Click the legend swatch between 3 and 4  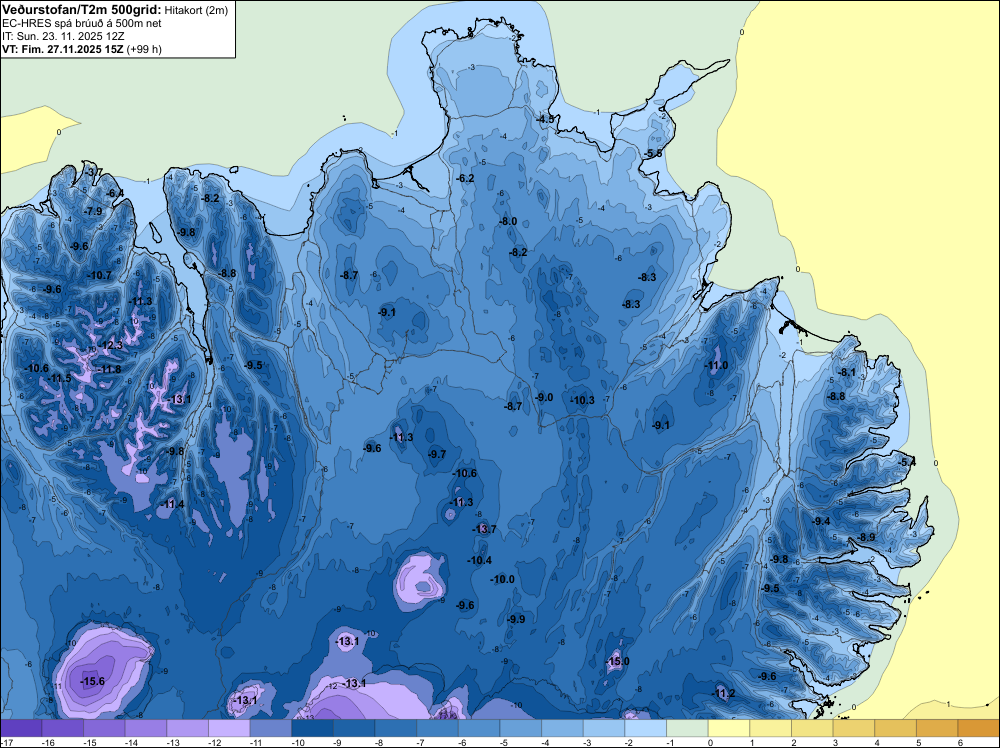(854, 728)
